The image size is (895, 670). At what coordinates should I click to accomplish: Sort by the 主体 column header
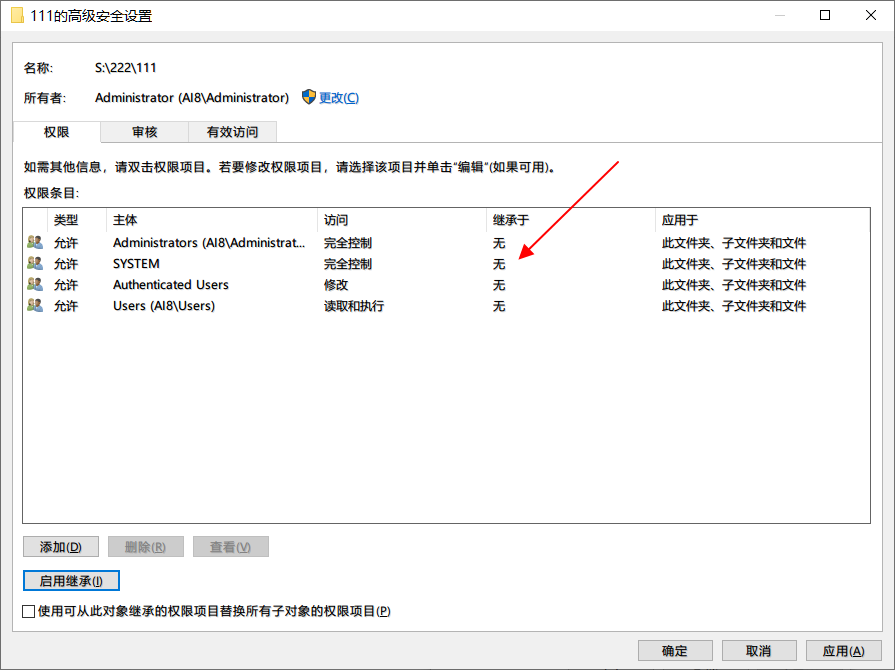coord(212,220)
